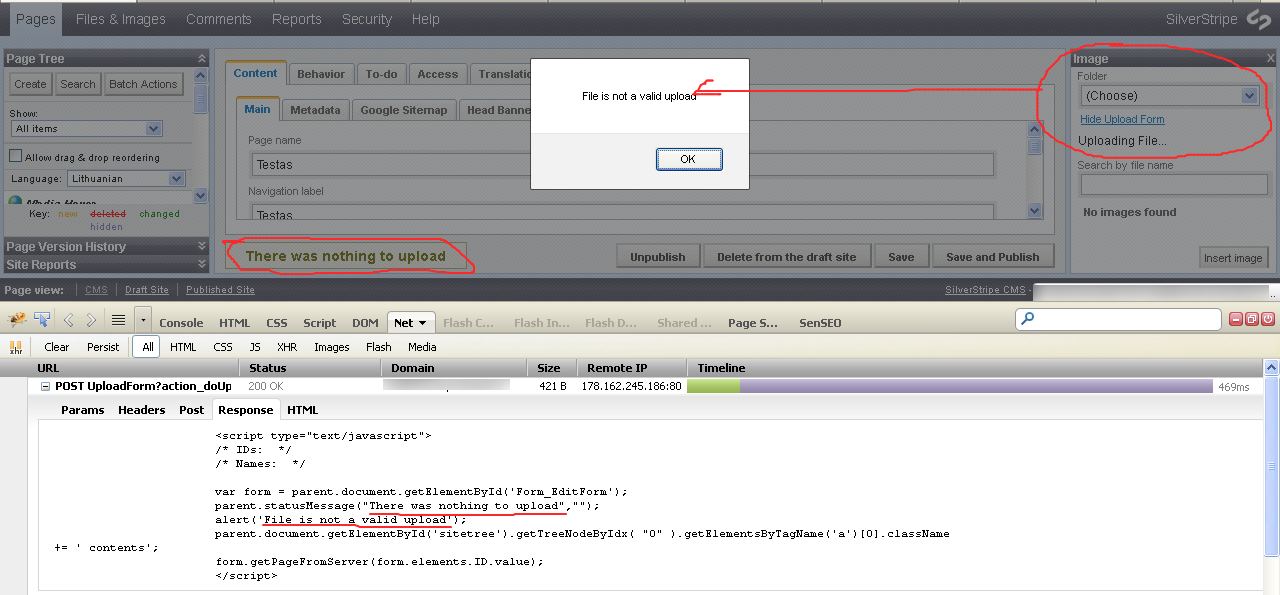Collapse the POST UploadForm request row

point(45,386)
